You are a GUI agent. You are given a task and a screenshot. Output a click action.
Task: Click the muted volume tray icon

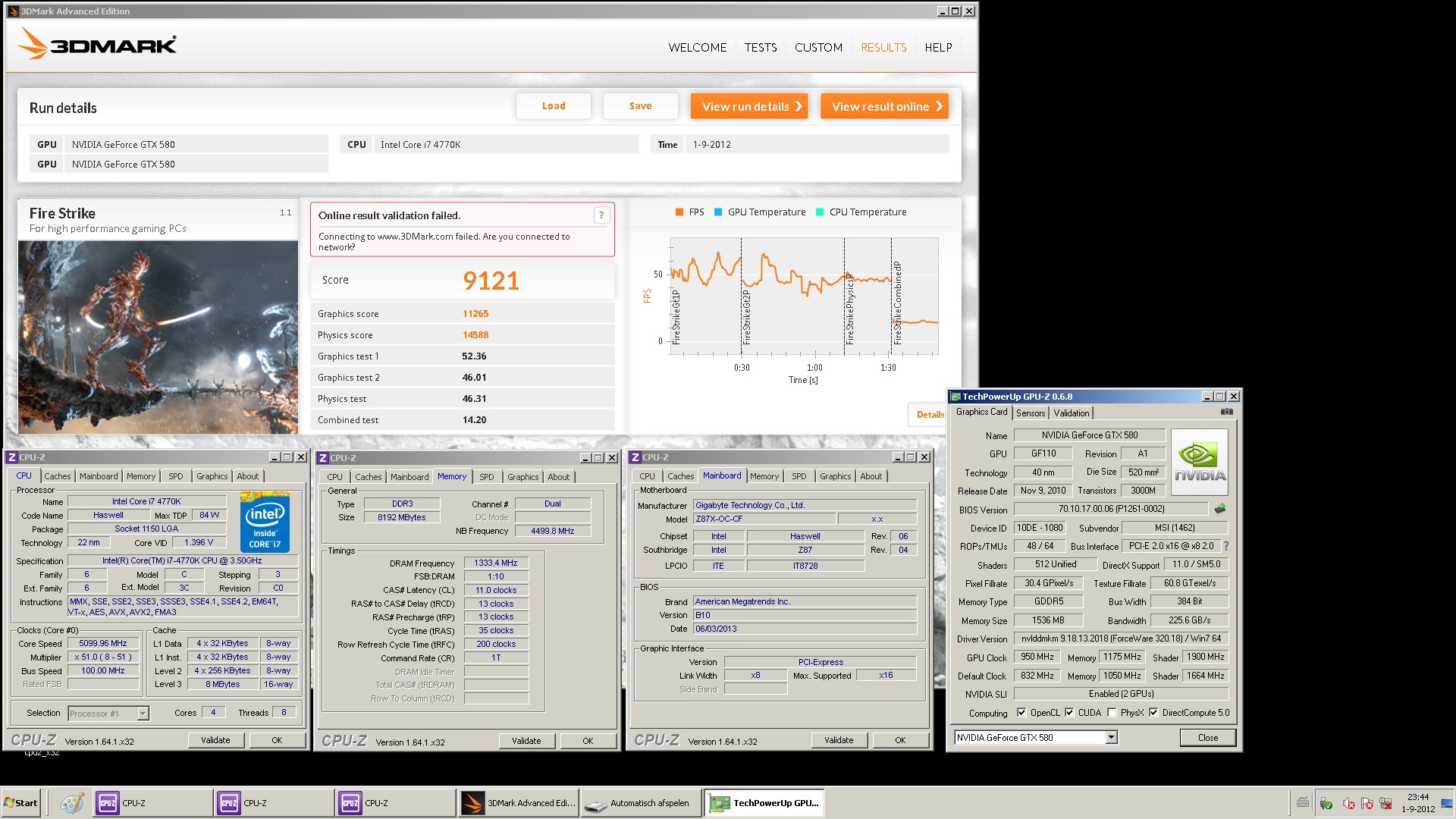coord(1348,803)
